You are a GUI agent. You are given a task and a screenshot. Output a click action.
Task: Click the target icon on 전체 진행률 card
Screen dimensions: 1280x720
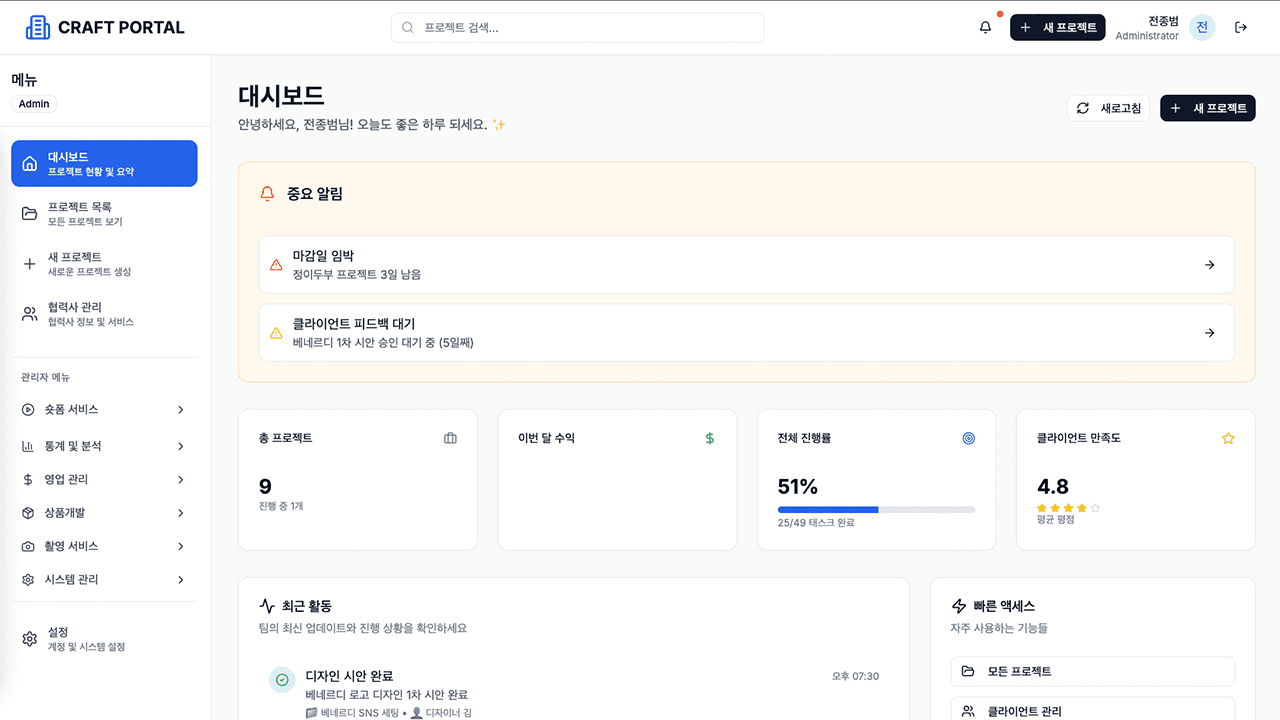pyautogui.click(x=968, y=437)
